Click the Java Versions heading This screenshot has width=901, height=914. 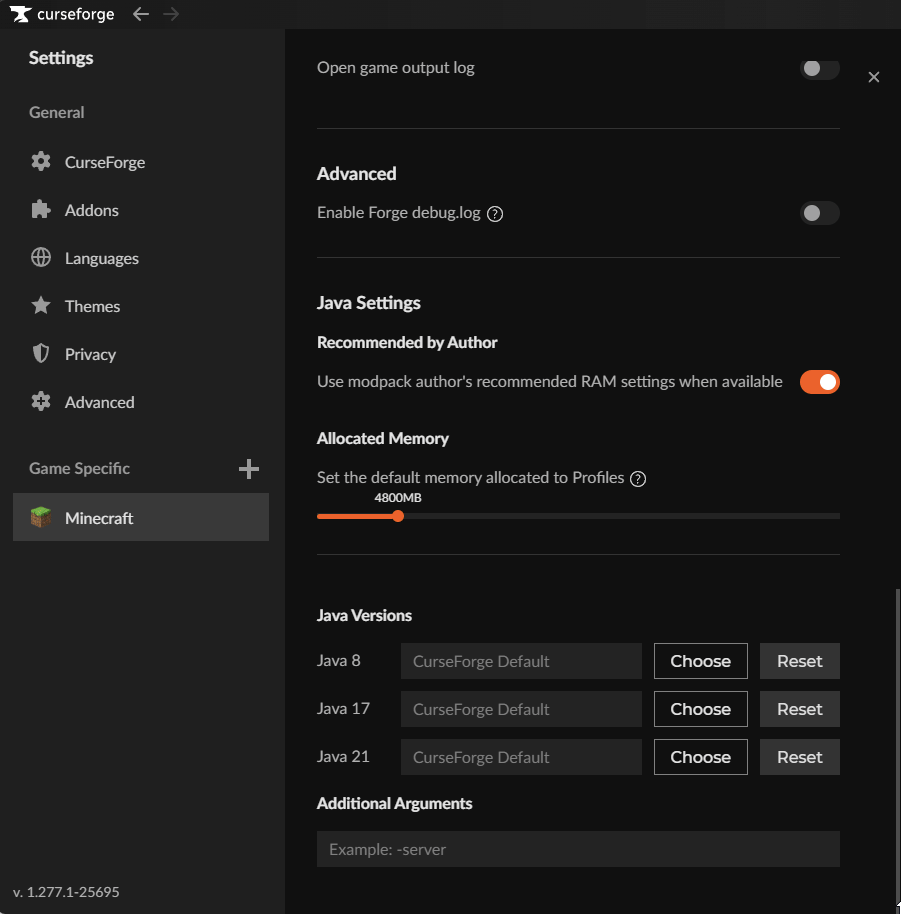click(x=364, y=616)
